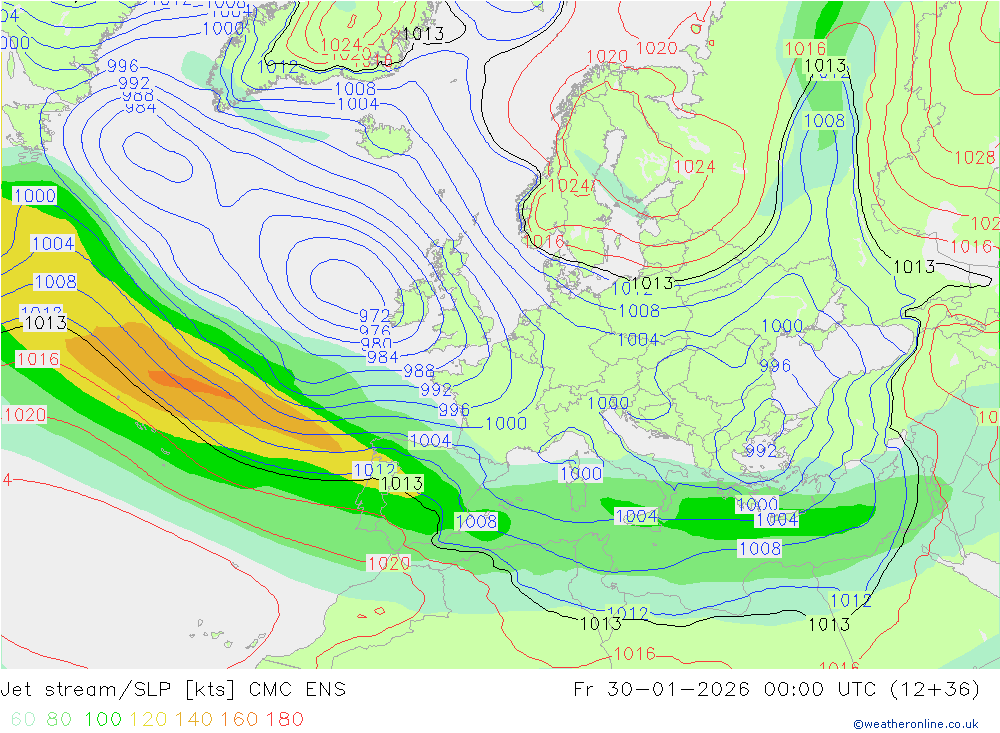This screenshot has height=733, width=1000.
Task: Click the red 1028 pressure label
Action: click(974, 157)
